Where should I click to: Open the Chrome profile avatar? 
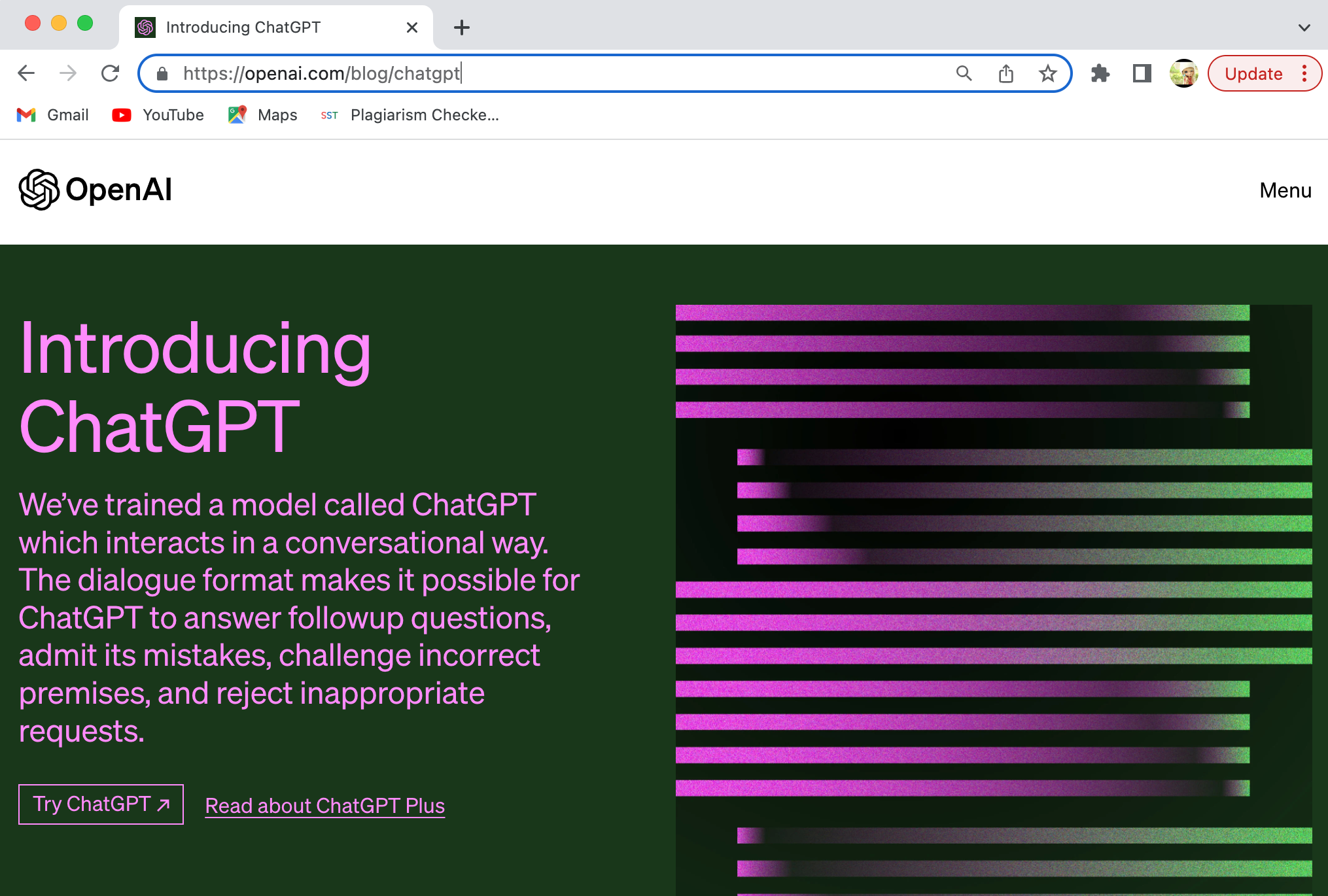tap(1184, 73)
